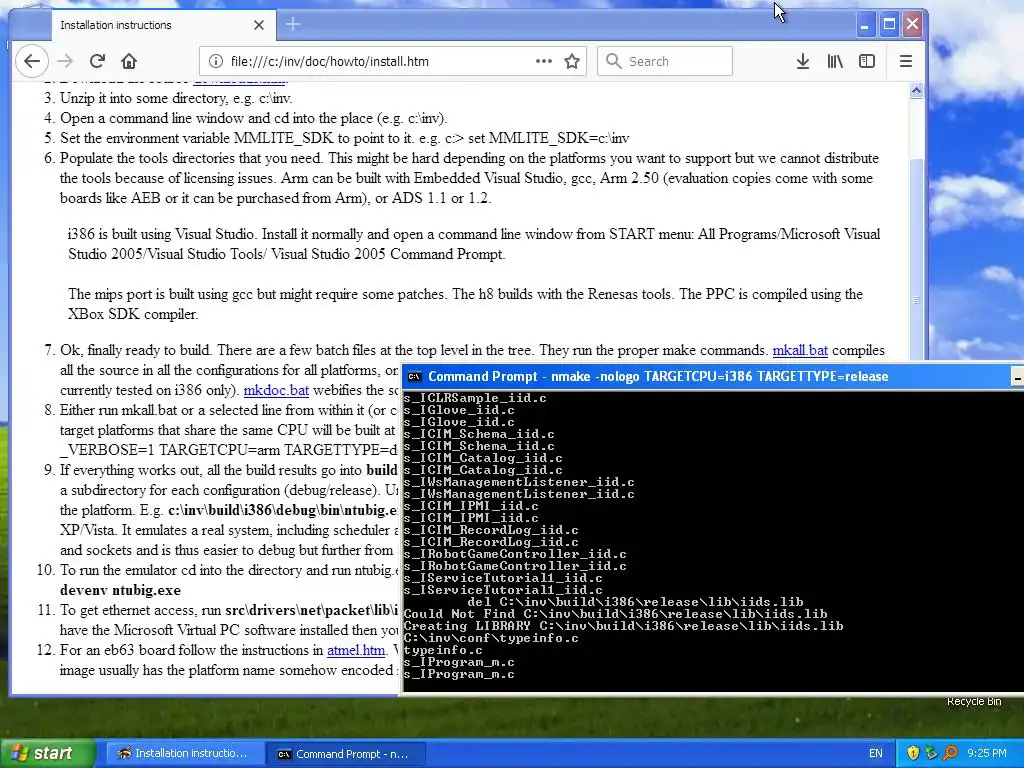The image size is (1024, 768).
Task: Focus the browser Search box
Action: click(x=665, y=61)
